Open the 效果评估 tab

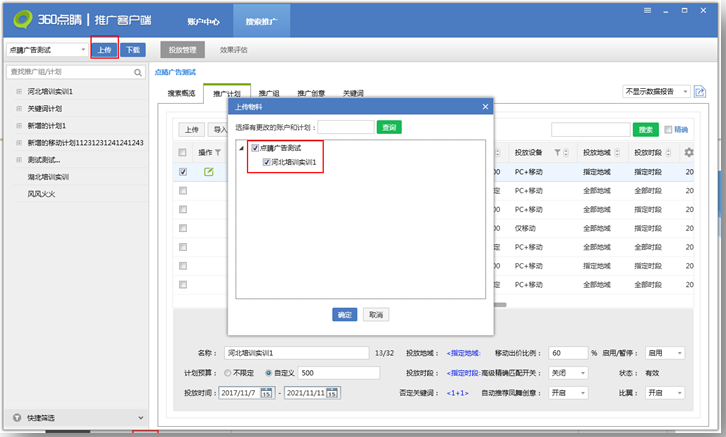233,49
